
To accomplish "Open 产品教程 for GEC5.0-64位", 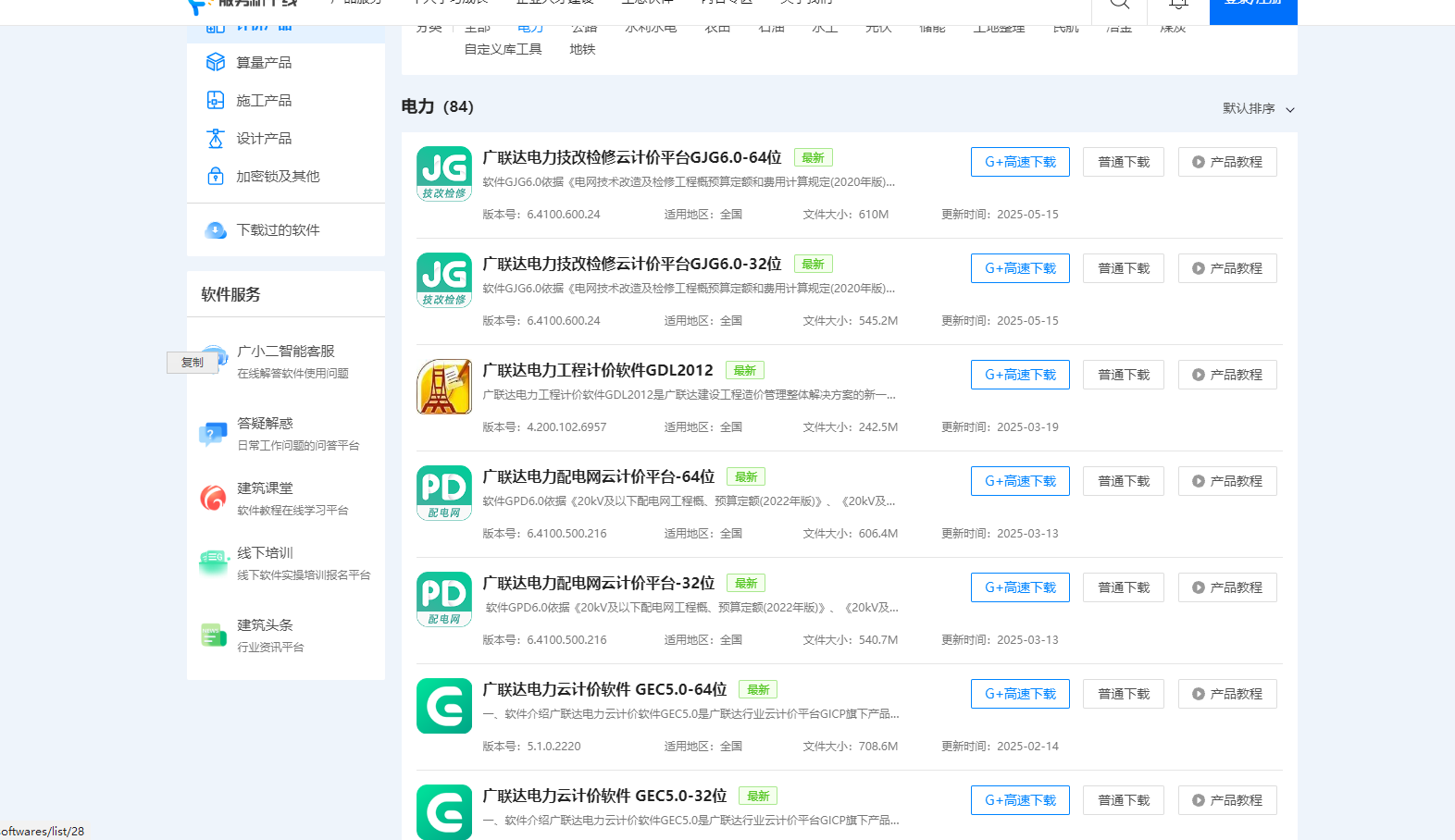I will pos(1227,694).
